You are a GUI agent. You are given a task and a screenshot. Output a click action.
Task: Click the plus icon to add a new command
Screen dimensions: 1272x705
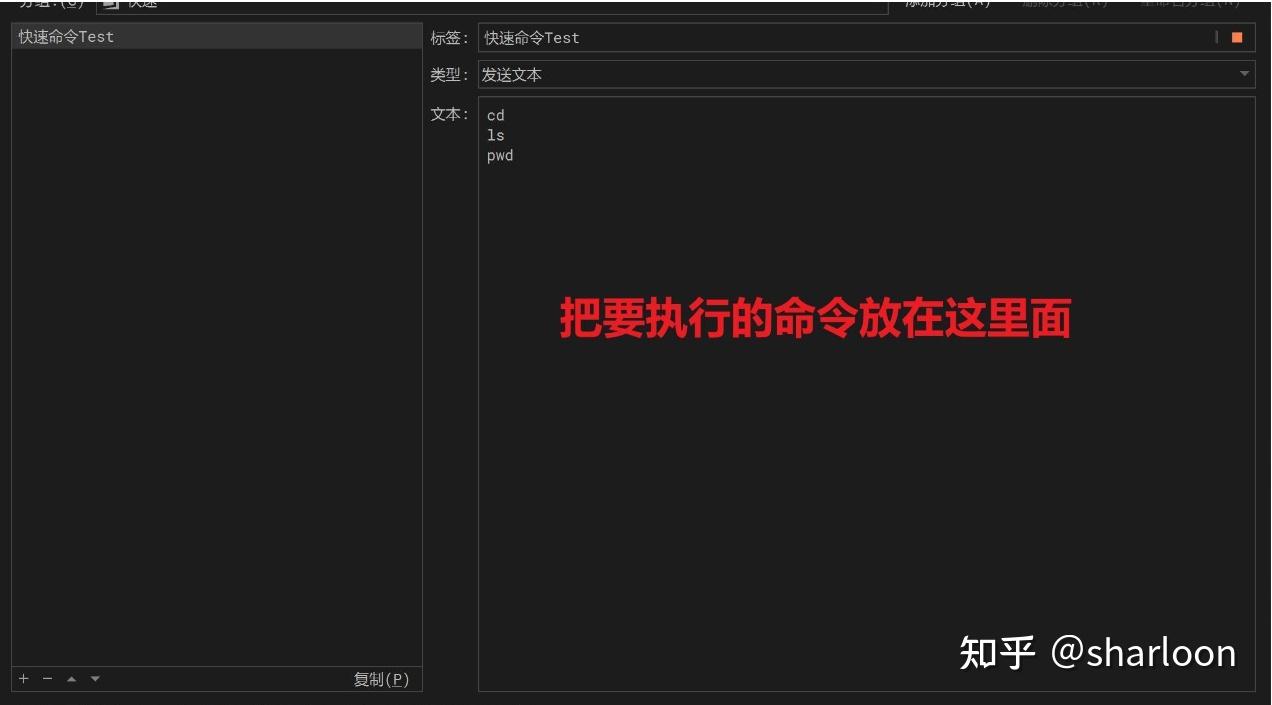[x=22, y=678]
